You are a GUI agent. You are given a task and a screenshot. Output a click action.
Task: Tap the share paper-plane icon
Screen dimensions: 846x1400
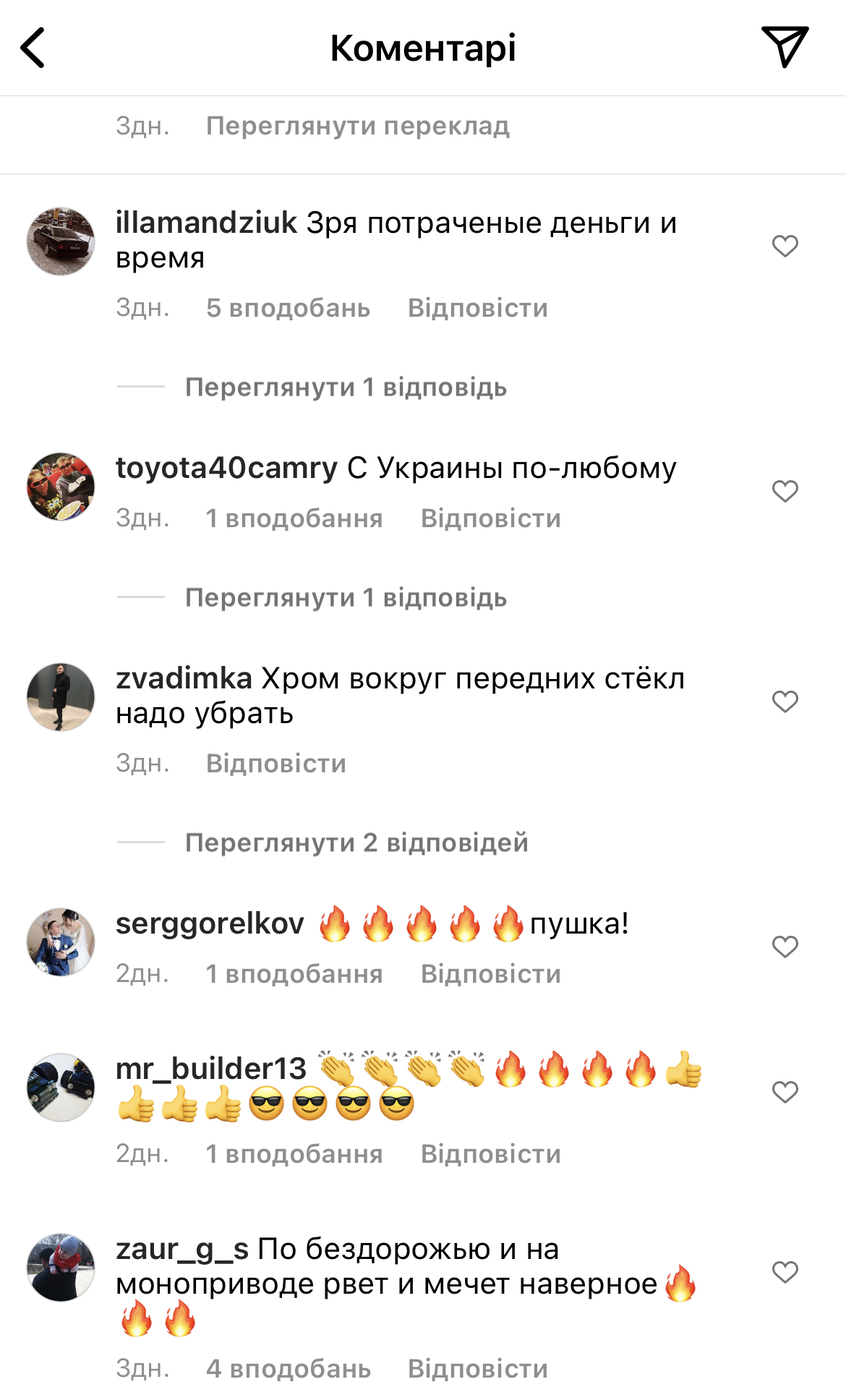785,46
